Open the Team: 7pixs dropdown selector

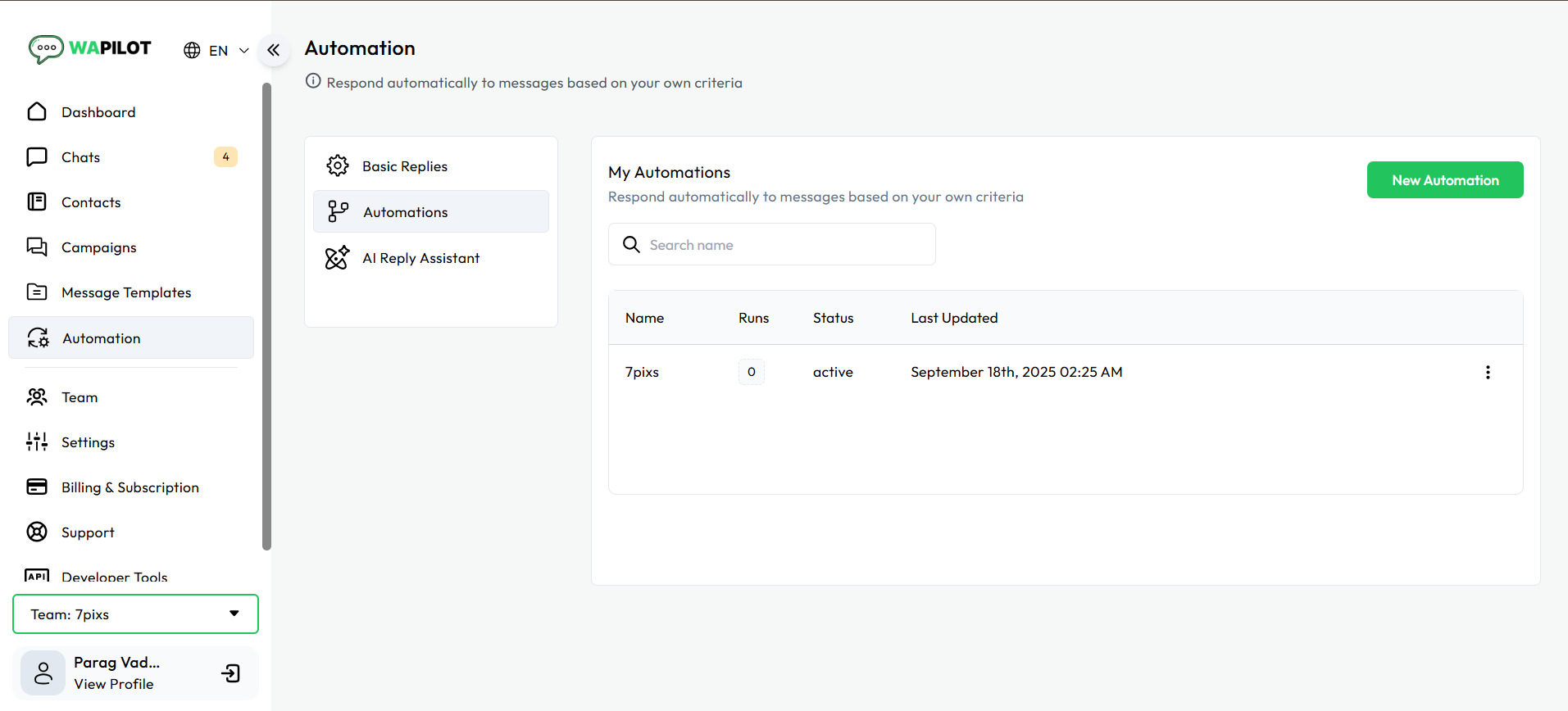[135, 614]
